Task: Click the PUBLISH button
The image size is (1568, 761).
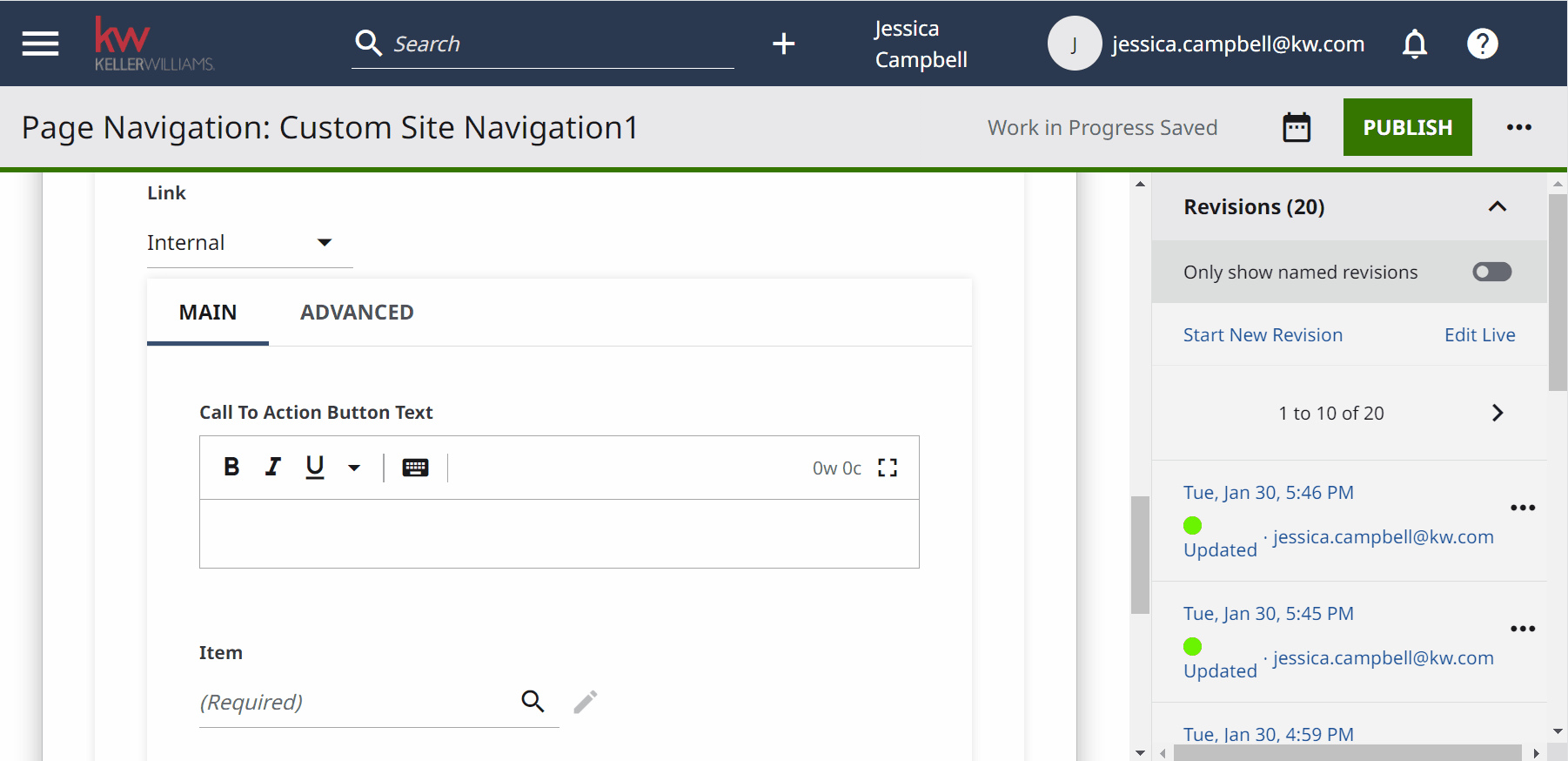Action: point(1407,127)
